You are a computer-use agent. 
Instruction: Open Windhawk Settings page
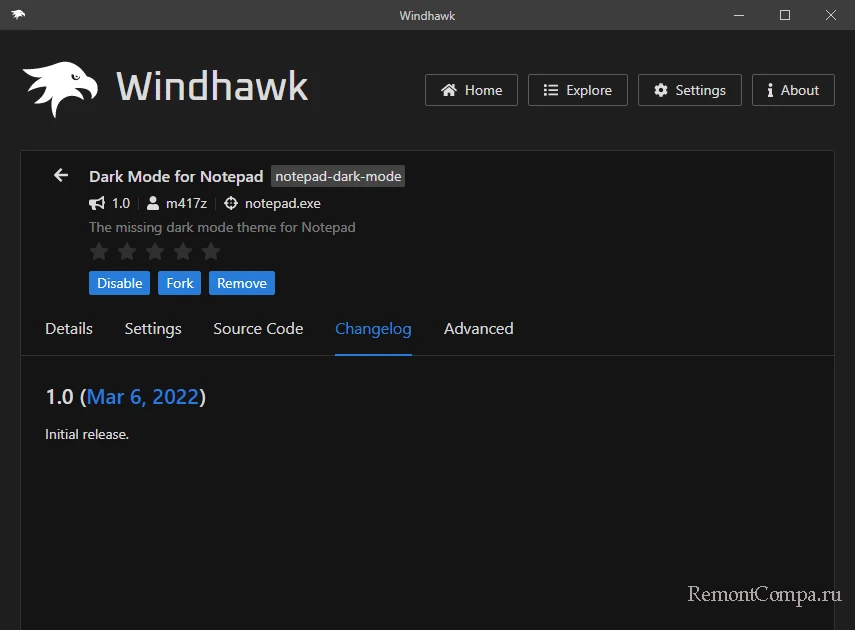click(x=689, y=90)
